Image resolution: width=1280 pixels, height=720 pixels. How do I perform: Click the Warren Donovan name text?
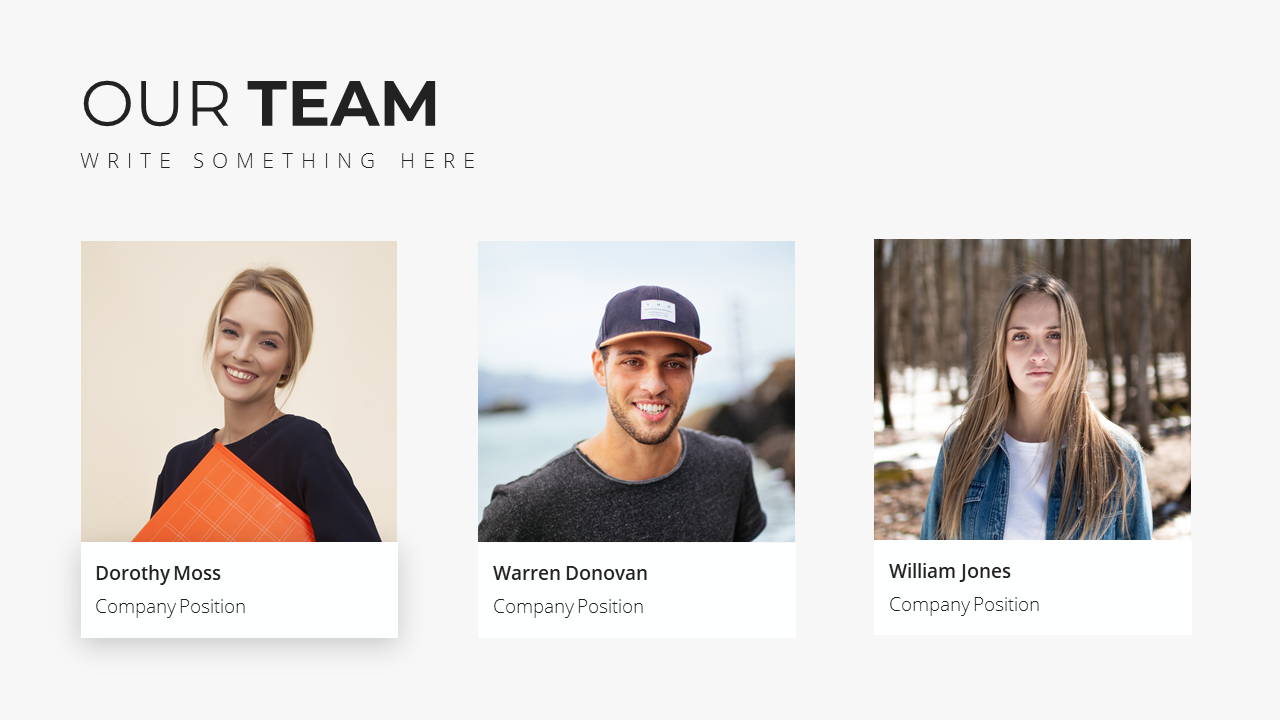[x=570, y=573]
